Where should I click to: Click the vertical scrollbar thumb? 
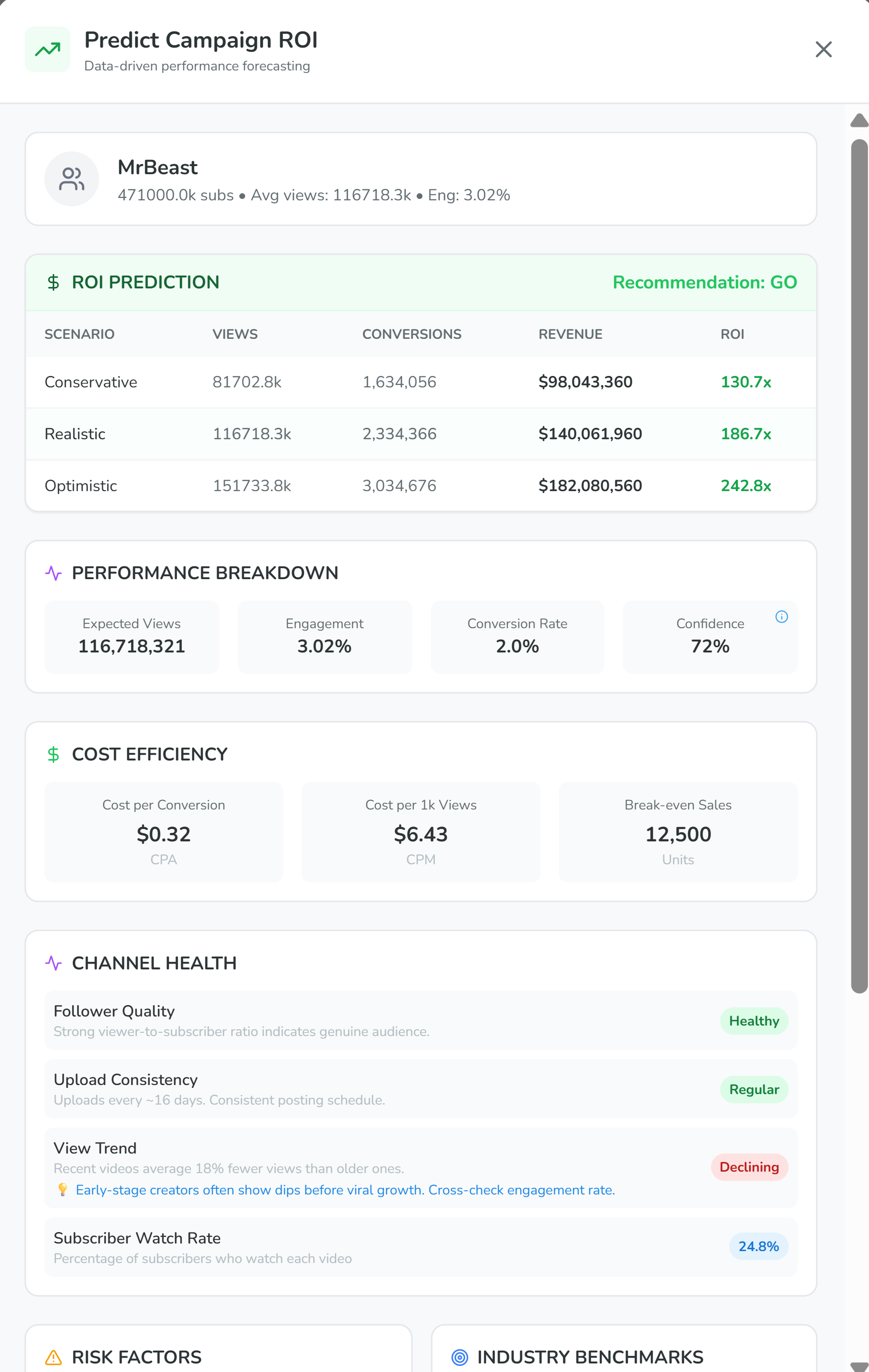[859, 566]
